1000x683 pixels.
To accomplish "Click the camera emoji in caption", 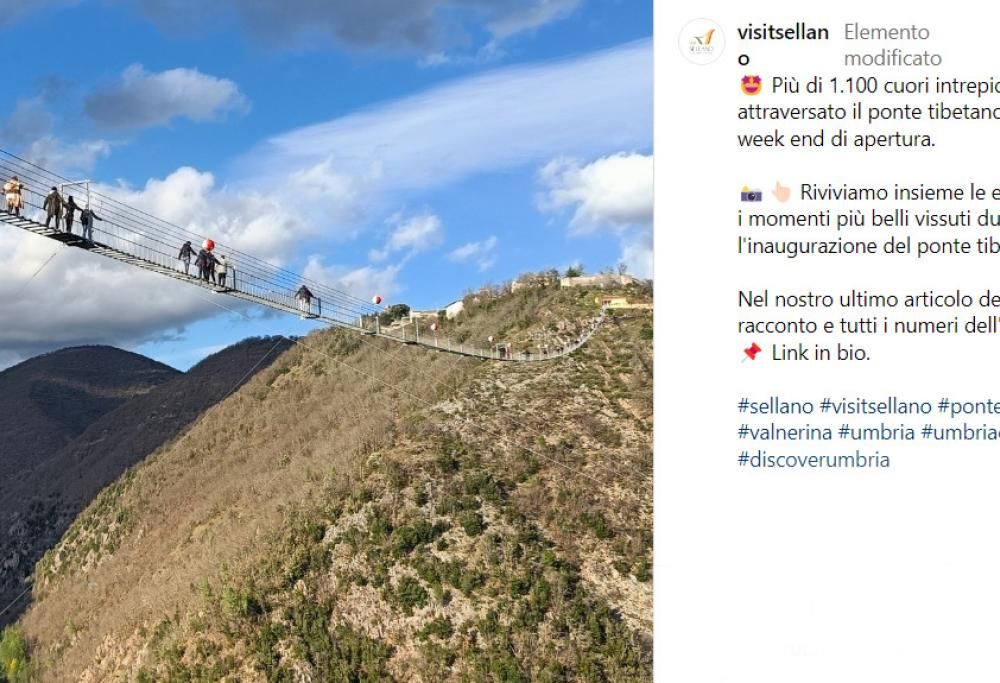I will coord(751,193).
